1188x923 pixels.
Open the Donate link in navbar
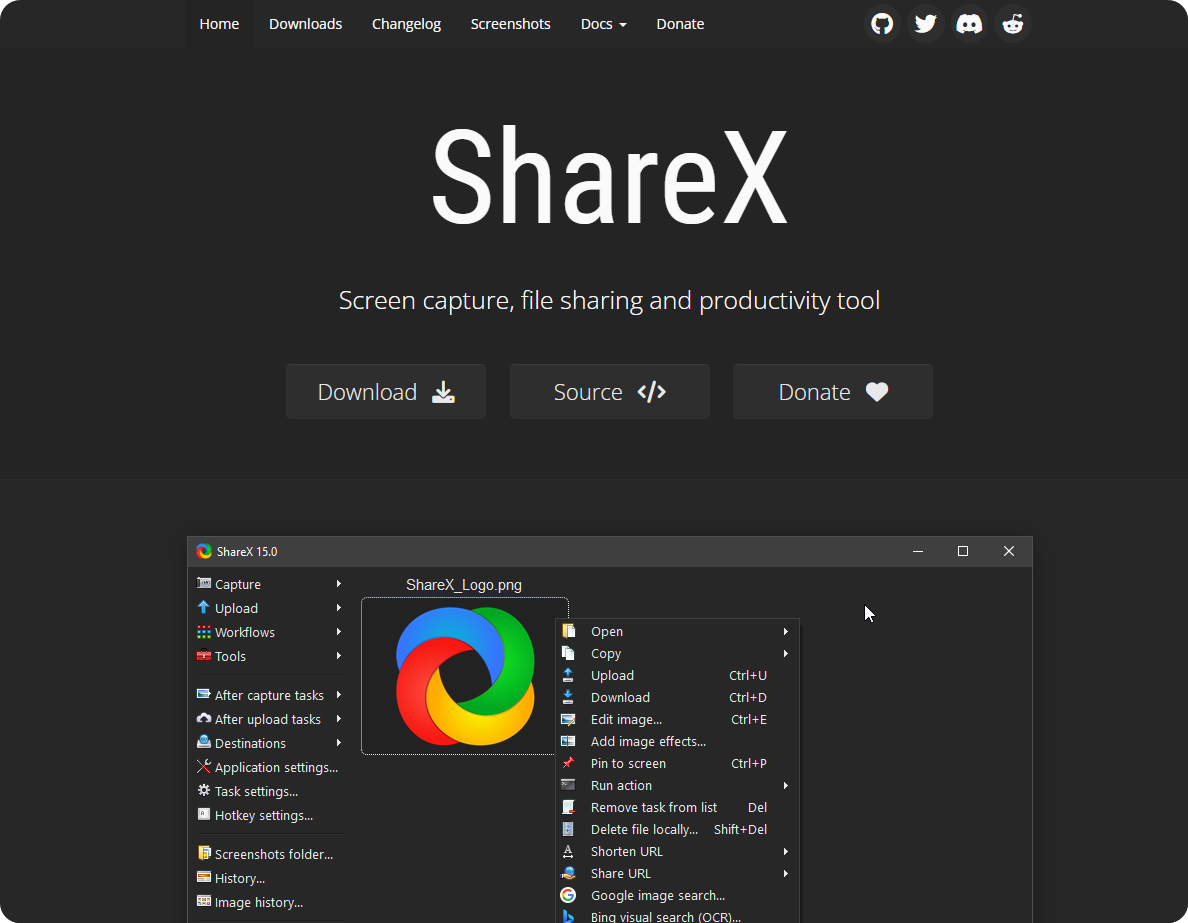pyautogui.click(x=680, y=24)
